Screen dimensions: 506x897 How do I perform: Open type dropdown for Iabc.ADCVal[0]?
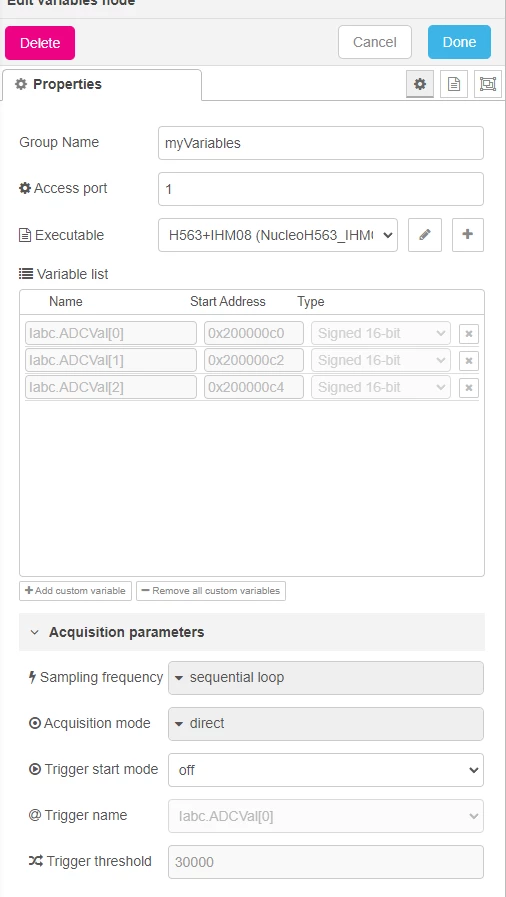point(381,334)
